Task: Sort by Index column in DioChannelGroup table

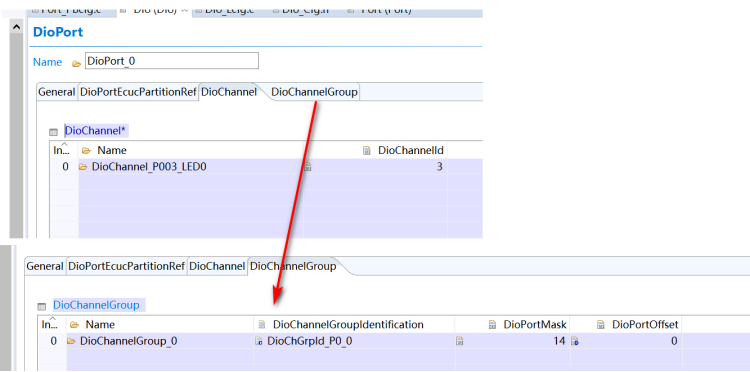Action: pyautogui.click(x=52, y=324)
